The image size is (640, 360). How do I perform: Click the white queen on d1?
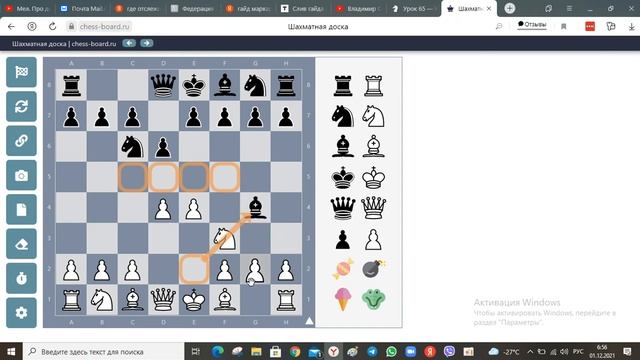163,300
